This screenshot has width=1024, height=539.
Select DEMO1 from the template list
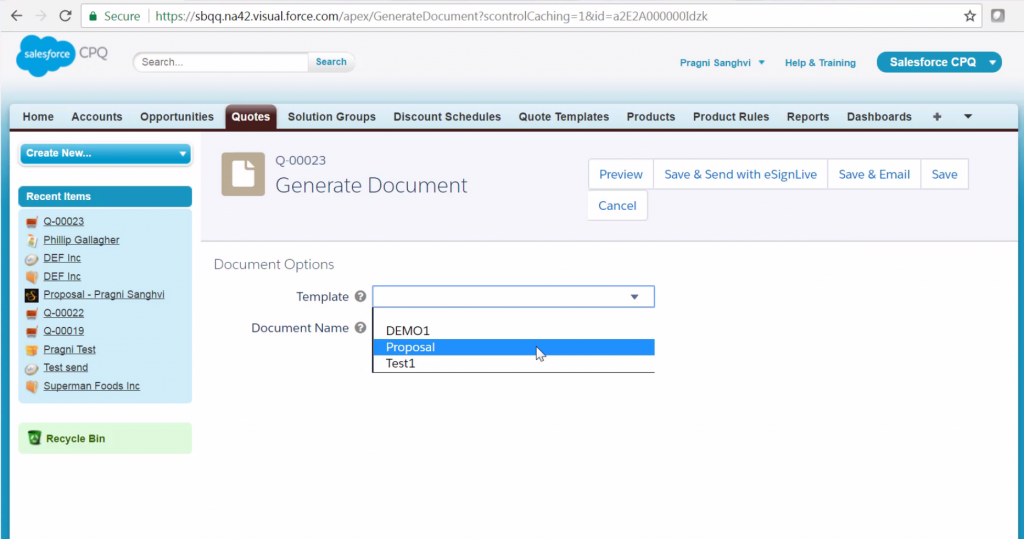pos(513,331)
